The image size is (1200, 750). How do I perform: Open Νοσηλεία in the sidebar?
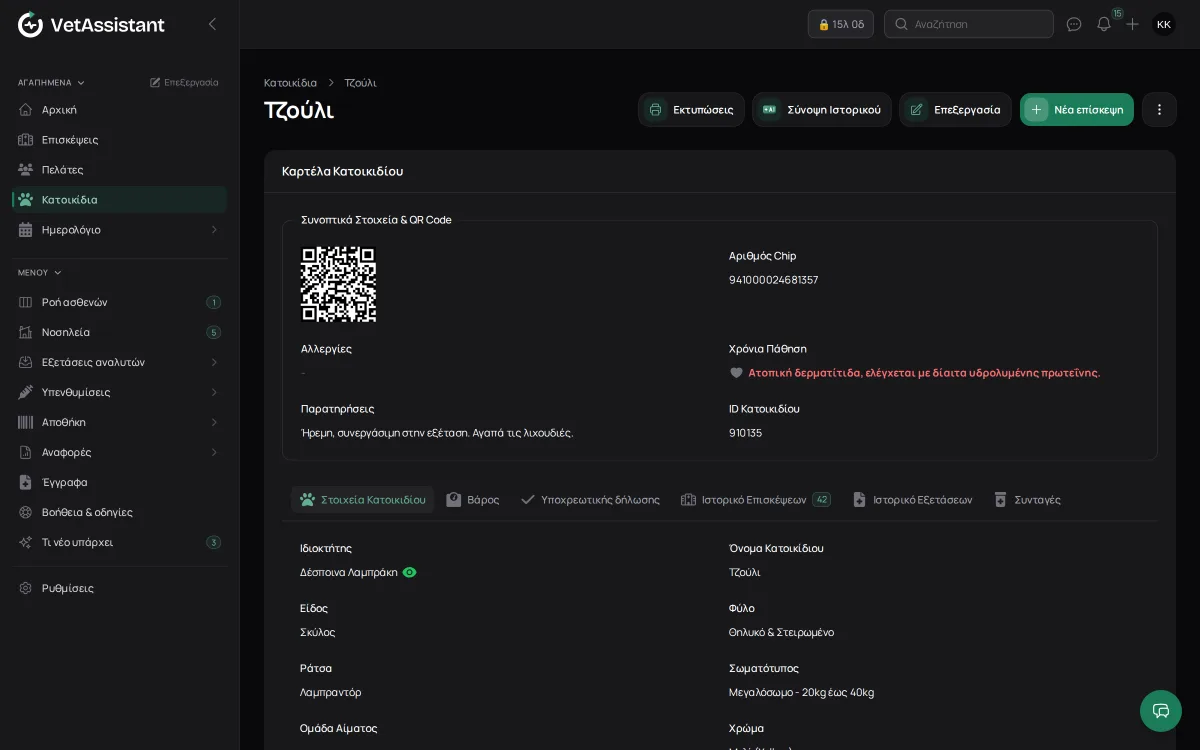120,332
